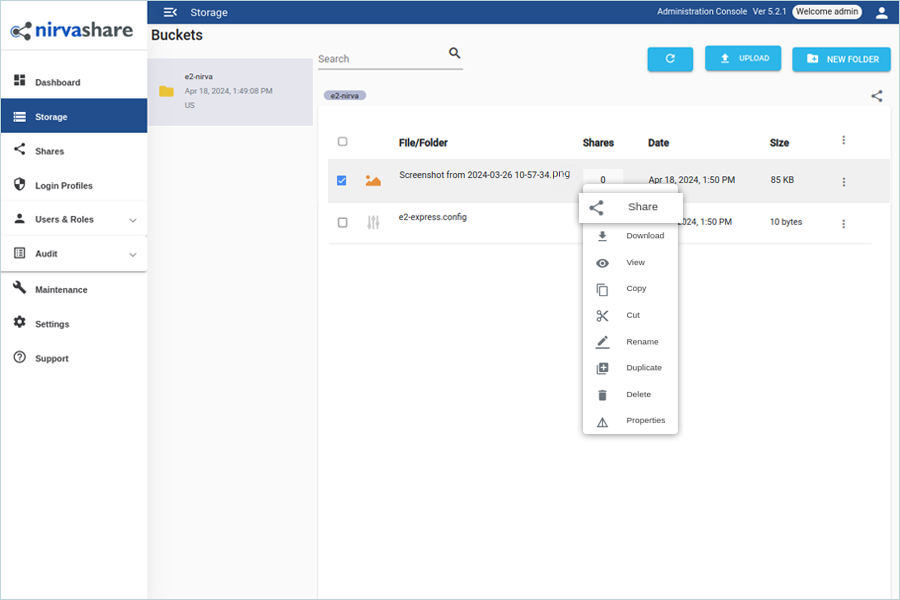900x600 pixels.
Task: Click the e2-express.config file name
Action: pyautogui.click(x=433, y=217)
